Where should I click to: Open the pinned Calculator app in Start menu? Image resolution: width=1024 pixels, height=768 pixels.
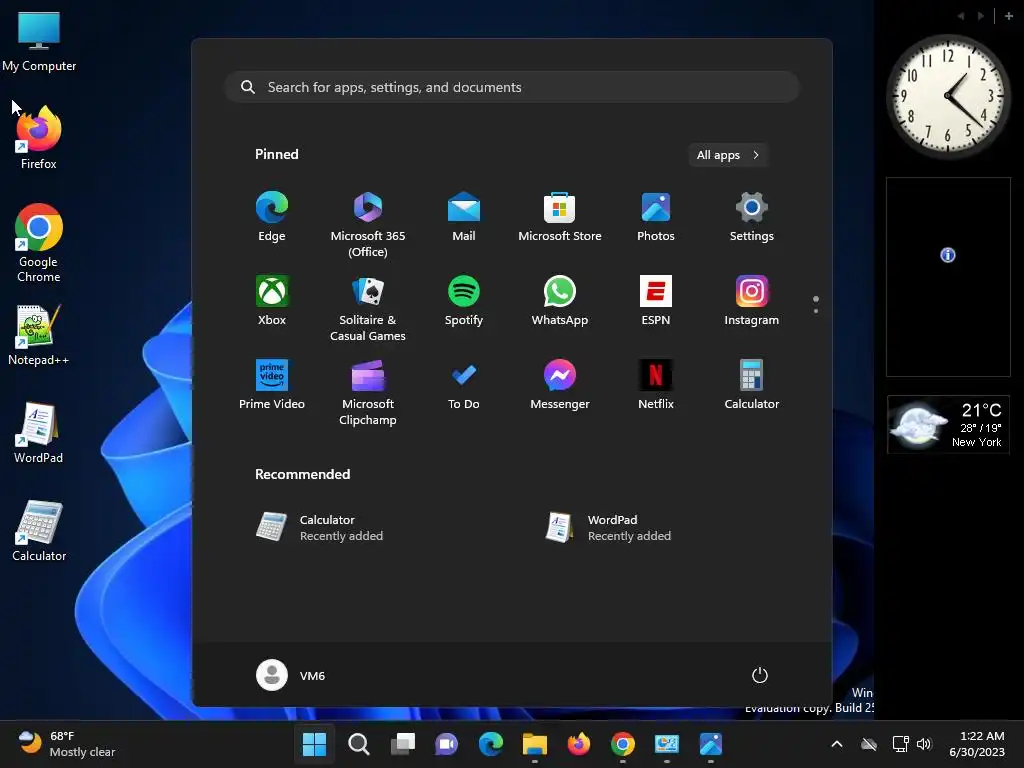pos(752,385)
